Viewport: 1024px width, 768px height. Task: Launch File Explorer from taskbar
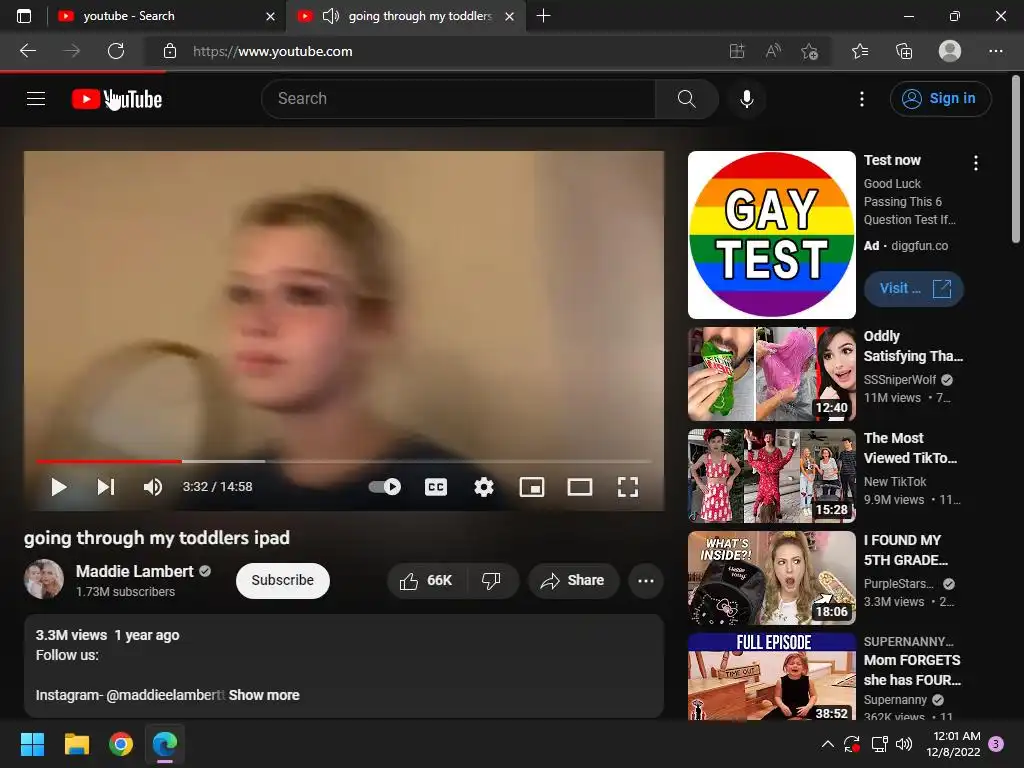tap(76, 744)
